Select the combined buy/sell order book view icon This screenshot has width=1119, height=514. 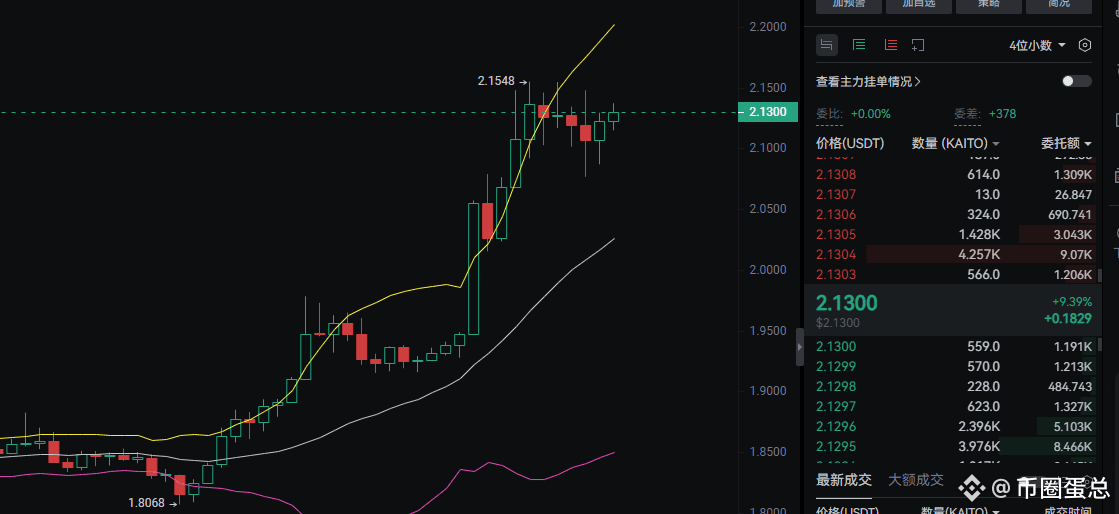coord(827,45)
